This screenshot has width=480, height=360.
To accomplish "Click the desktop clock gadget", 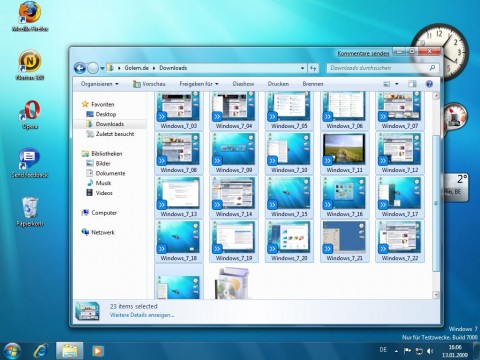I will [440, 52].
